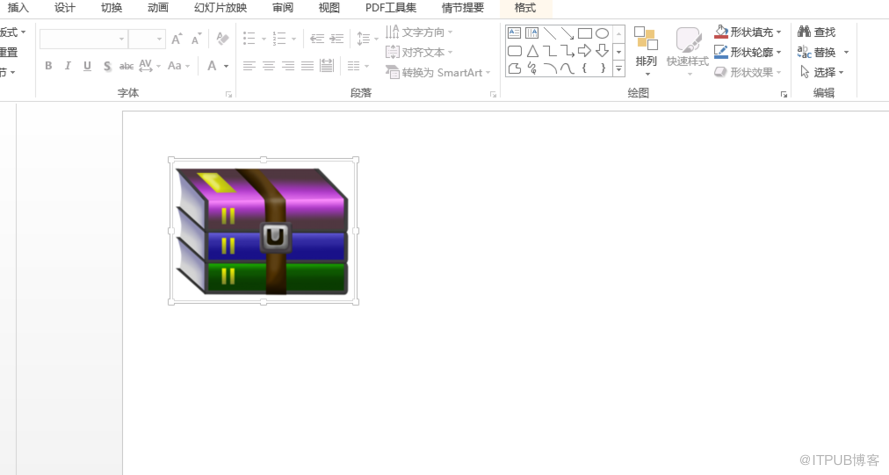The height and width of the screenshot is (475, 889).
Task: Clear all formatting eraser icon
Action: [x=222, y=39]
